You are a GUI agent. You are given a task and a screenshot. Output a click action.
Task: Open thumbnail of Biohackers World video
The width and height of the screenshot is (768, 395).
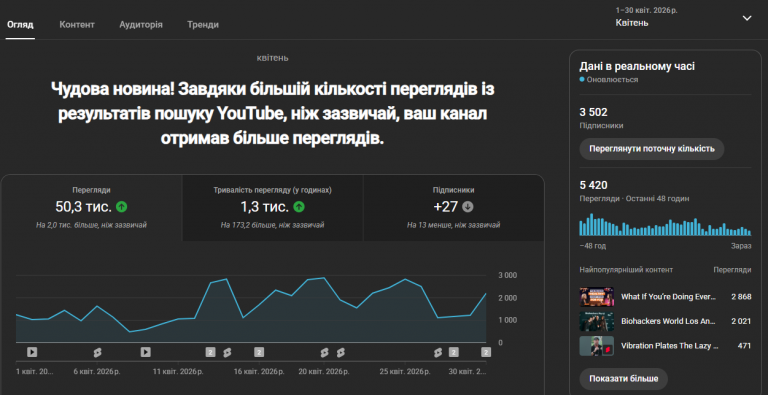[597, 321]
